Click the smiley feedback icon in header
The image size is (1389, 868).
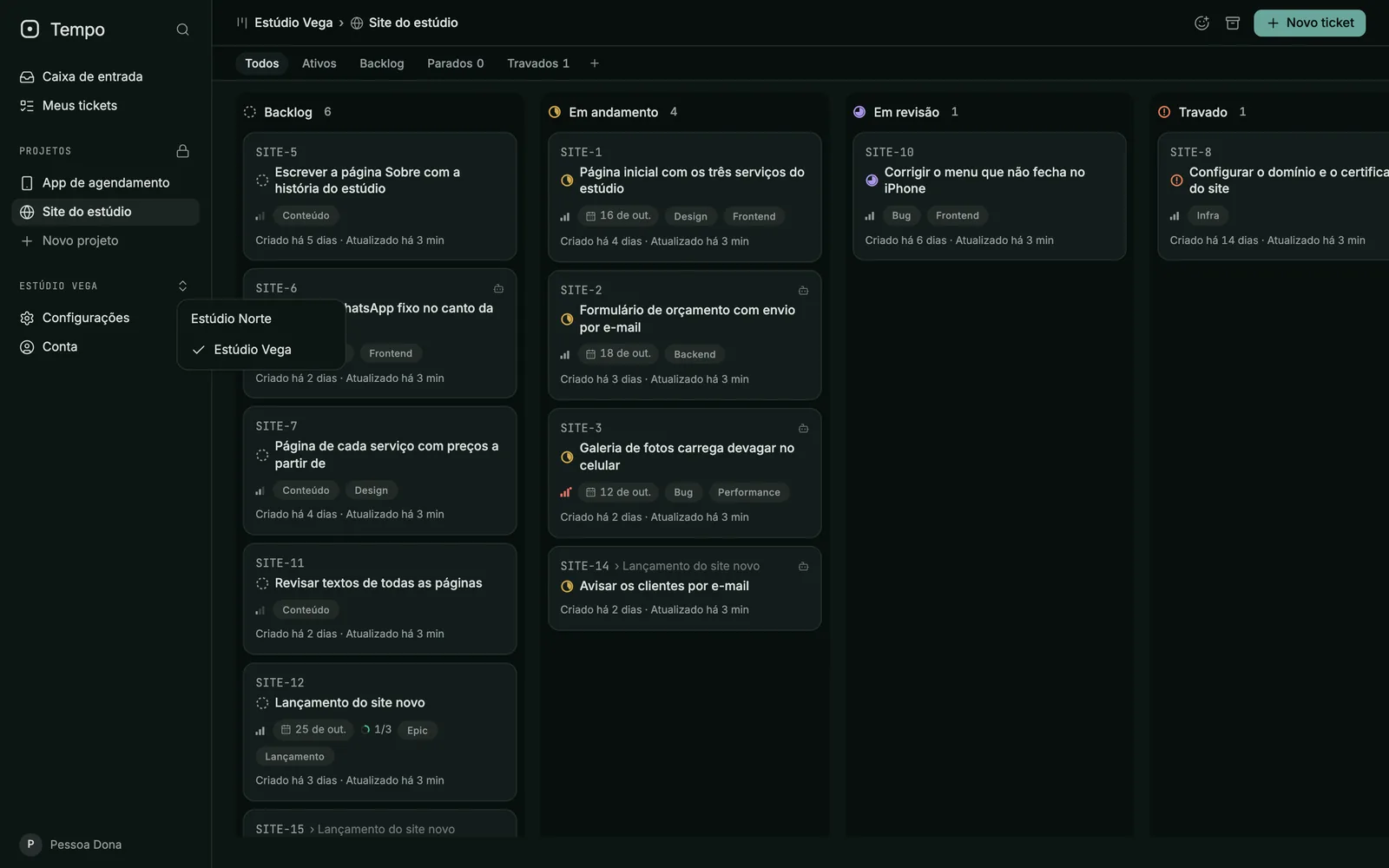1201,23
